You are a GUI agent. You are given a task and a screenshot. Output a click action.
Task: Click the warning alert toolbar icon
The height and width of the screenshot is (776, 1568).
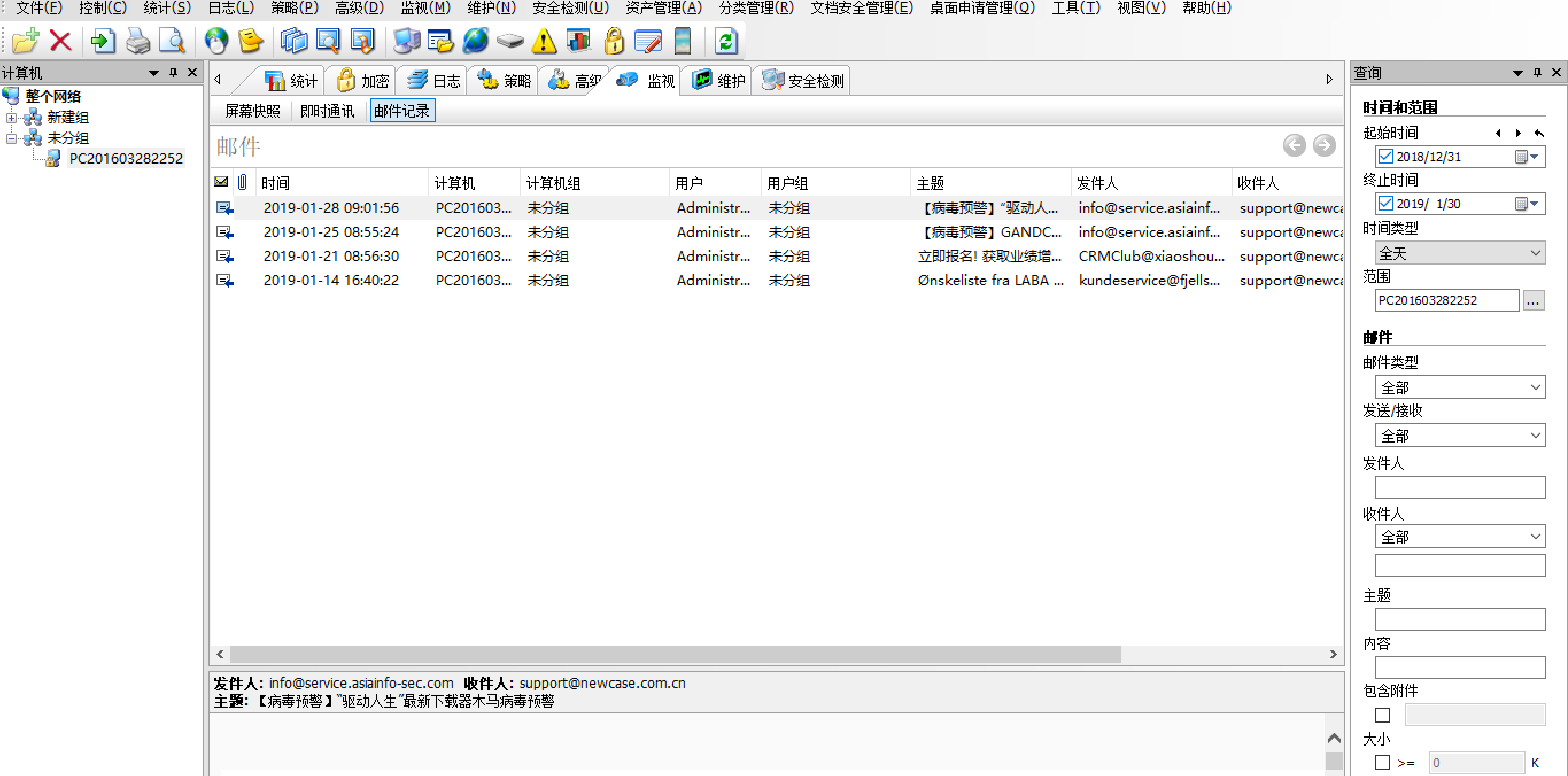544,41
